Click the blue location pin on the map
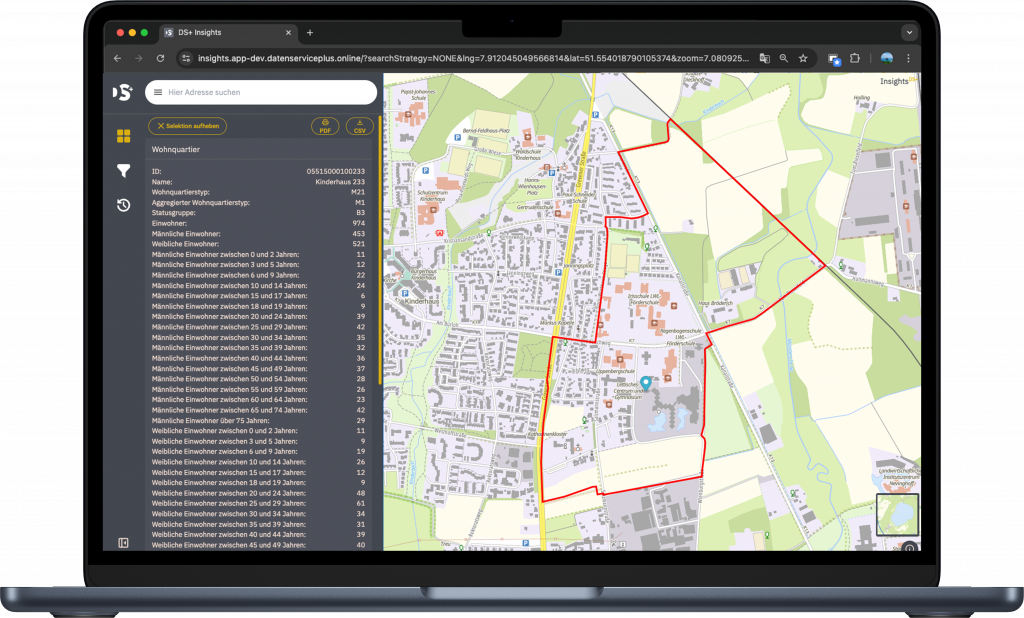 pos(646,382)
